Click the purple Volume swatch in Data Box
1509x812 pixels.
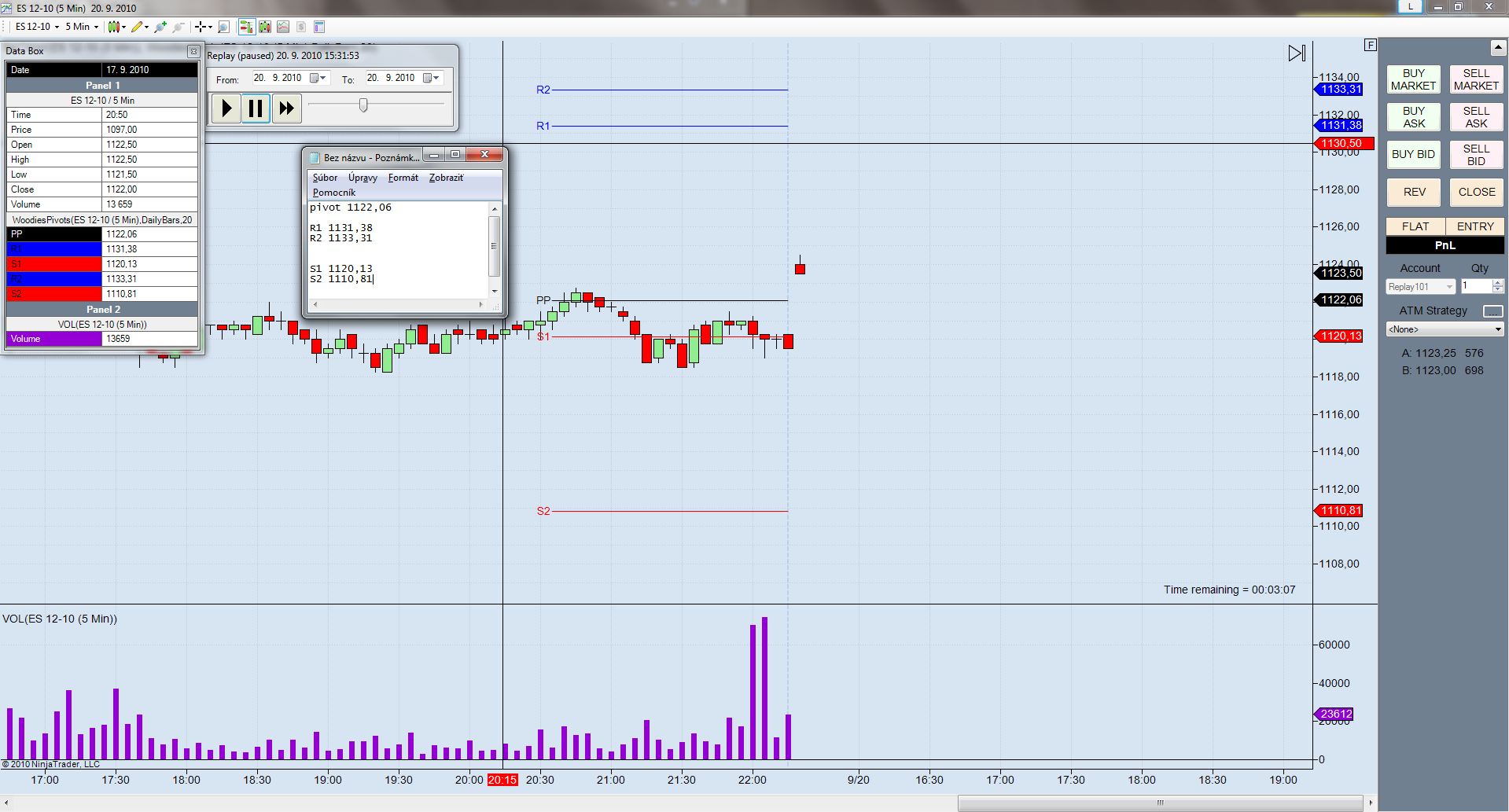click(54, 339)
